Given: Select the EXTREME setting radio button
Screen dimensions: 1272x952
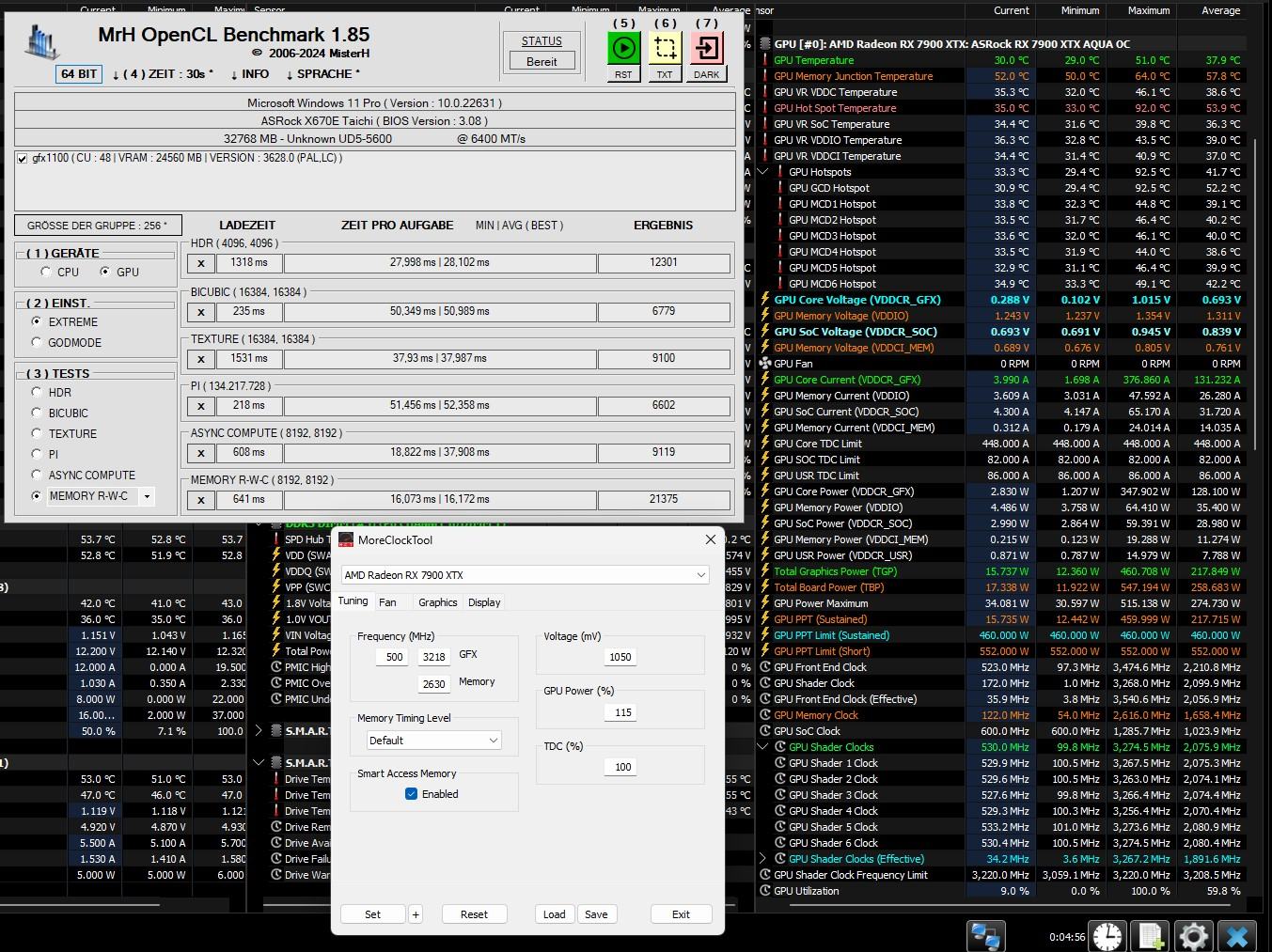Looking at the screenshot, I should click(37, 321).
